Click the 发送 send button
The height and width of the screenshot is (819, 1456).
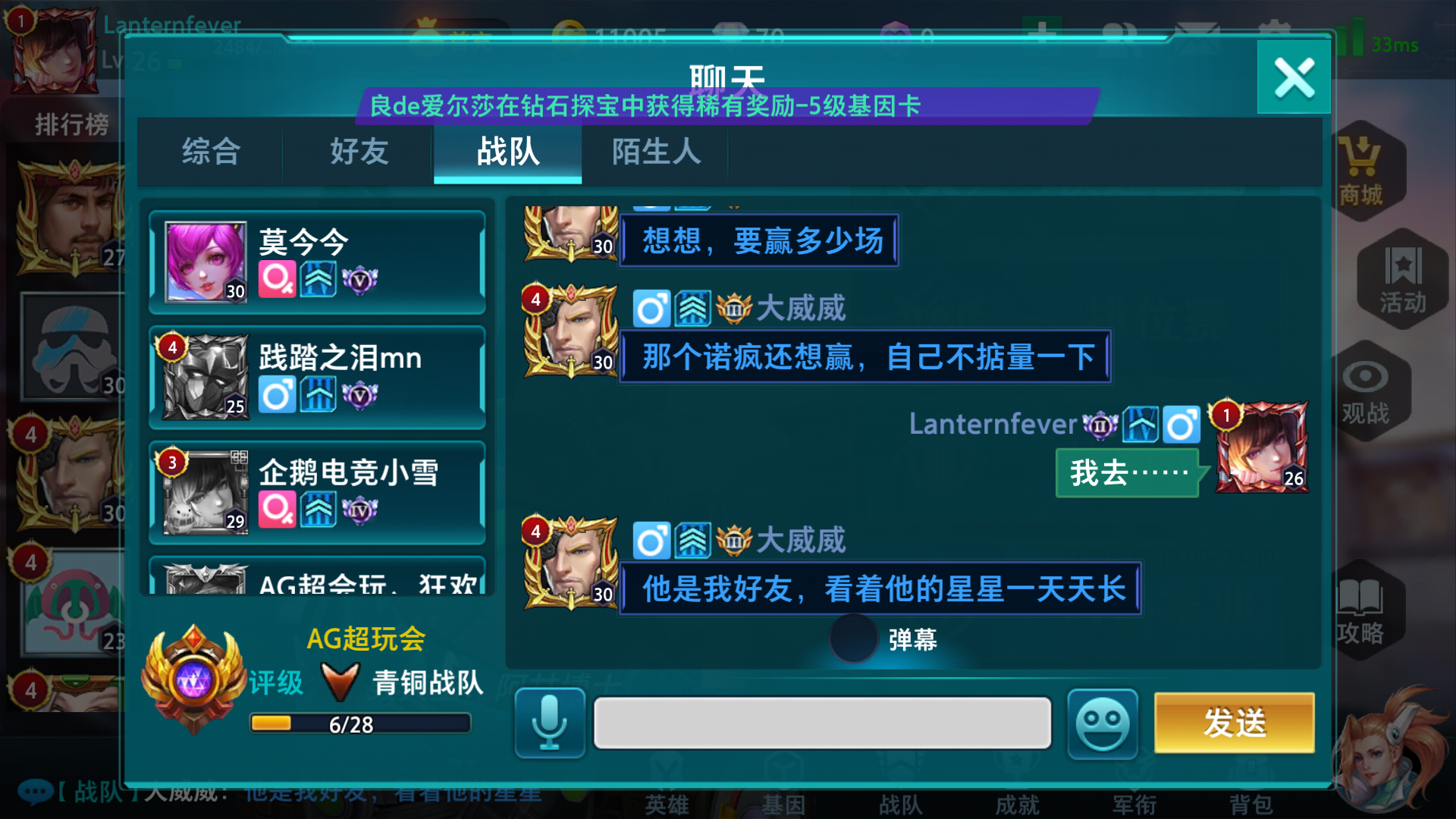1234,723
